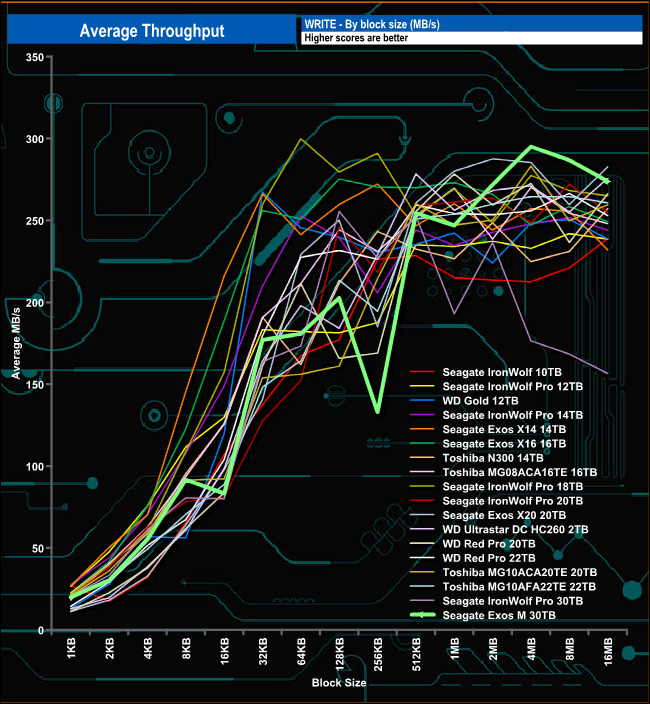This screenshot has height=704, width=650.
Task: Click the yellow swatch for IronWolf Pro 12TB
Action: pos(422,386)
